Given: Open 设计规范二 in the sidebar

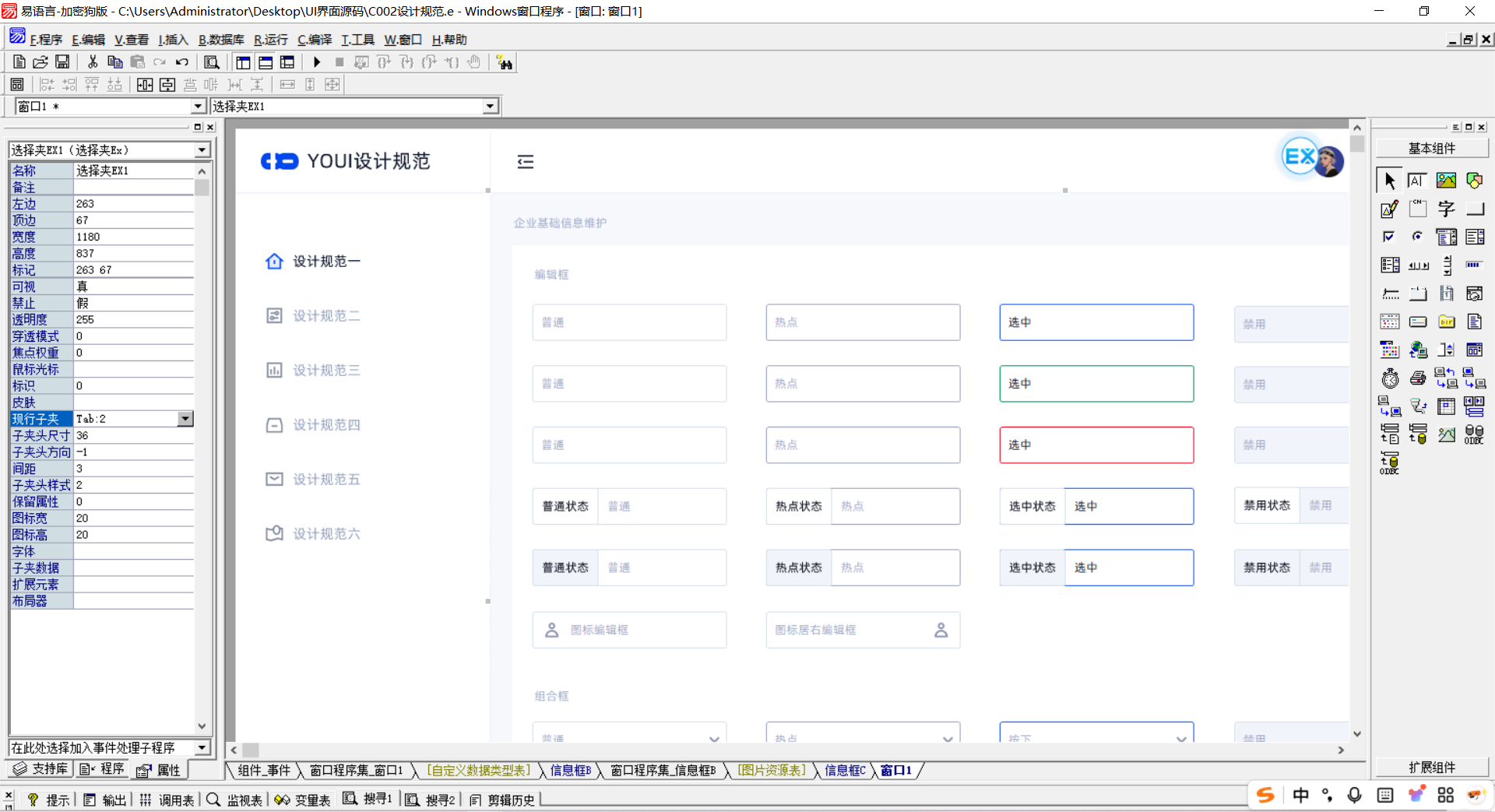Looking at the screenshot, I should point(325,315).
